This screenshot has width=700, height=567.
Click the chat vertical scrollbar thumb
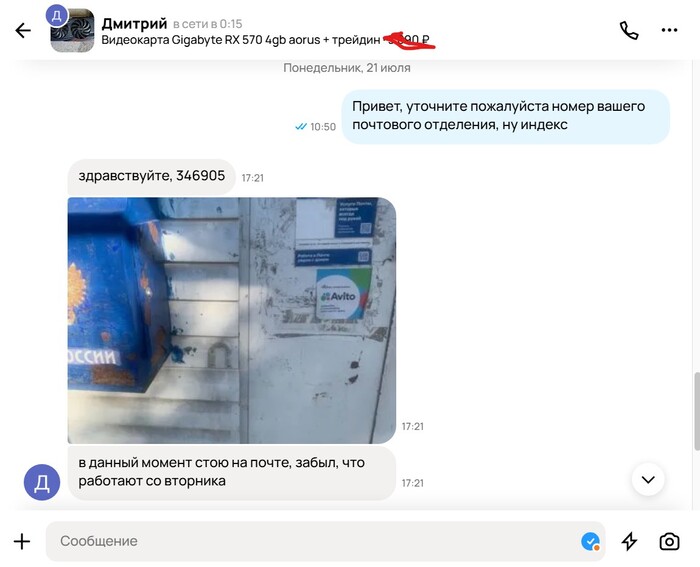pyautogui.click(x=697, y=411)
